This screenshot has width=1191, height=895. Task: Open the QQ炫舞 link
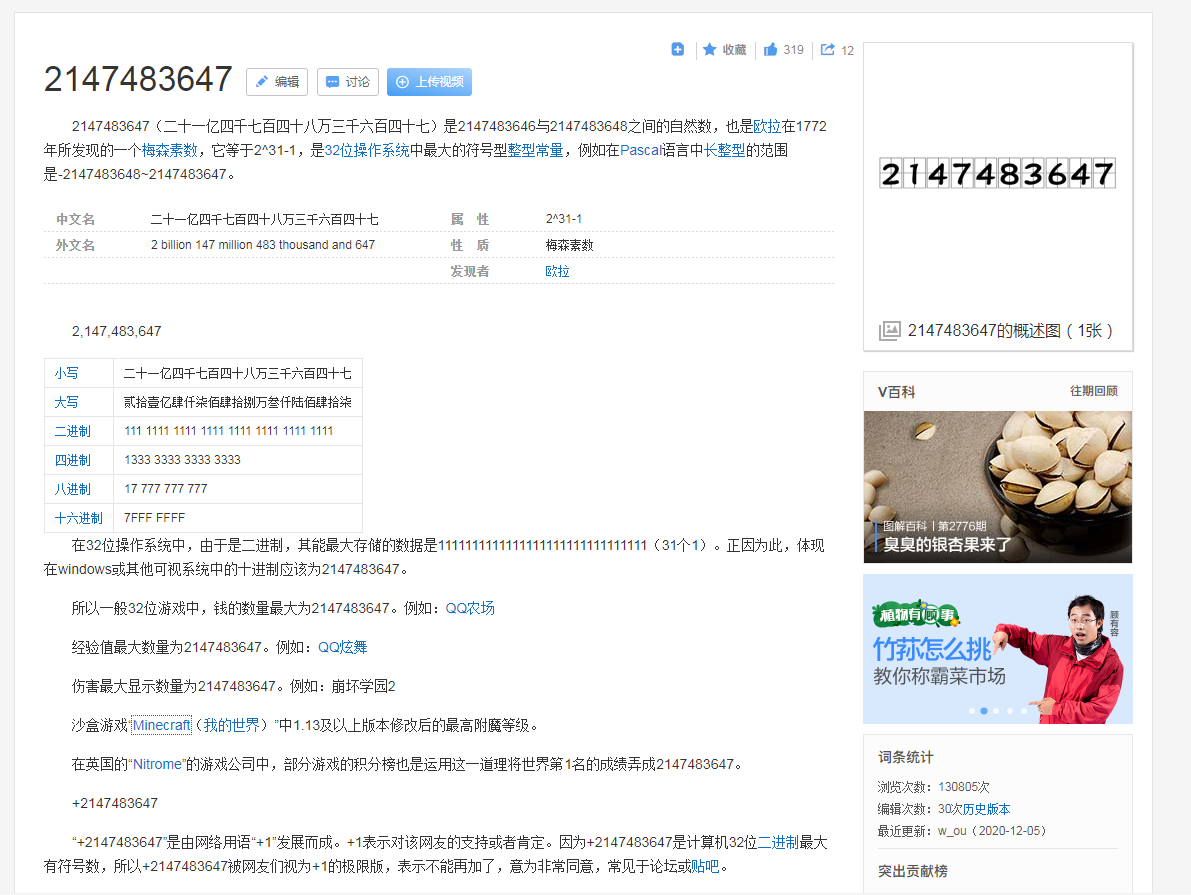342,647
